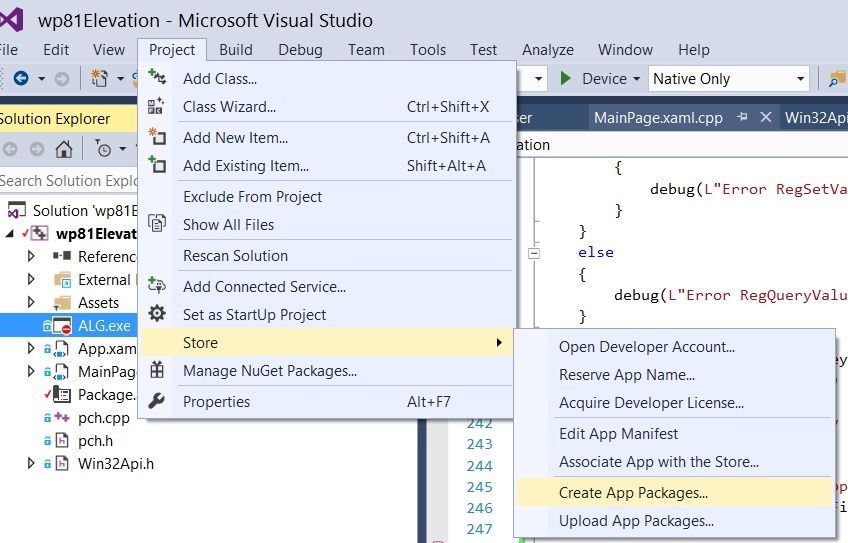
Task: Expand the References node
Action: (x=31, y=256)
